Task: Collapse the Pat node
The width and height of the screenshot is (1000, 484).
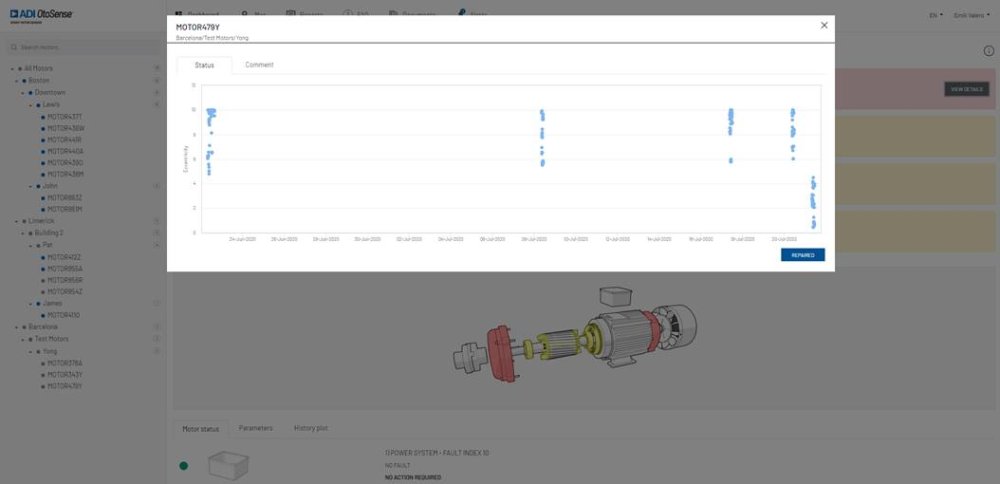Action: [x=31, y=246]
